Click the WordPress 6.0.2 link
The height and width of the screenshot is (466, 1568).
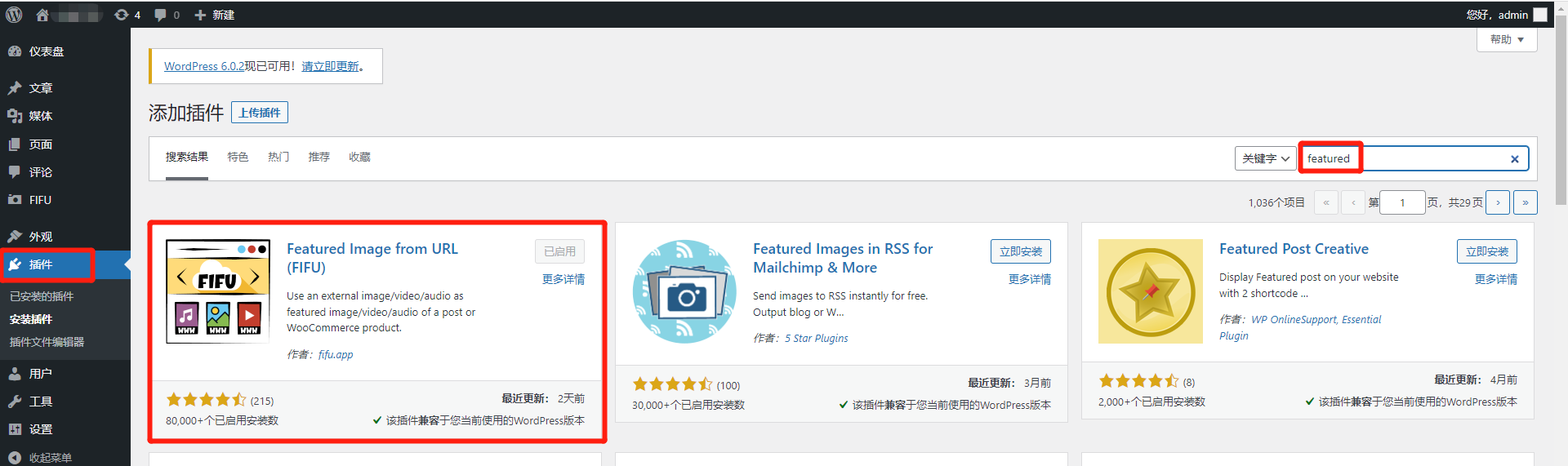pyautogui.click(x=204, y=66)
